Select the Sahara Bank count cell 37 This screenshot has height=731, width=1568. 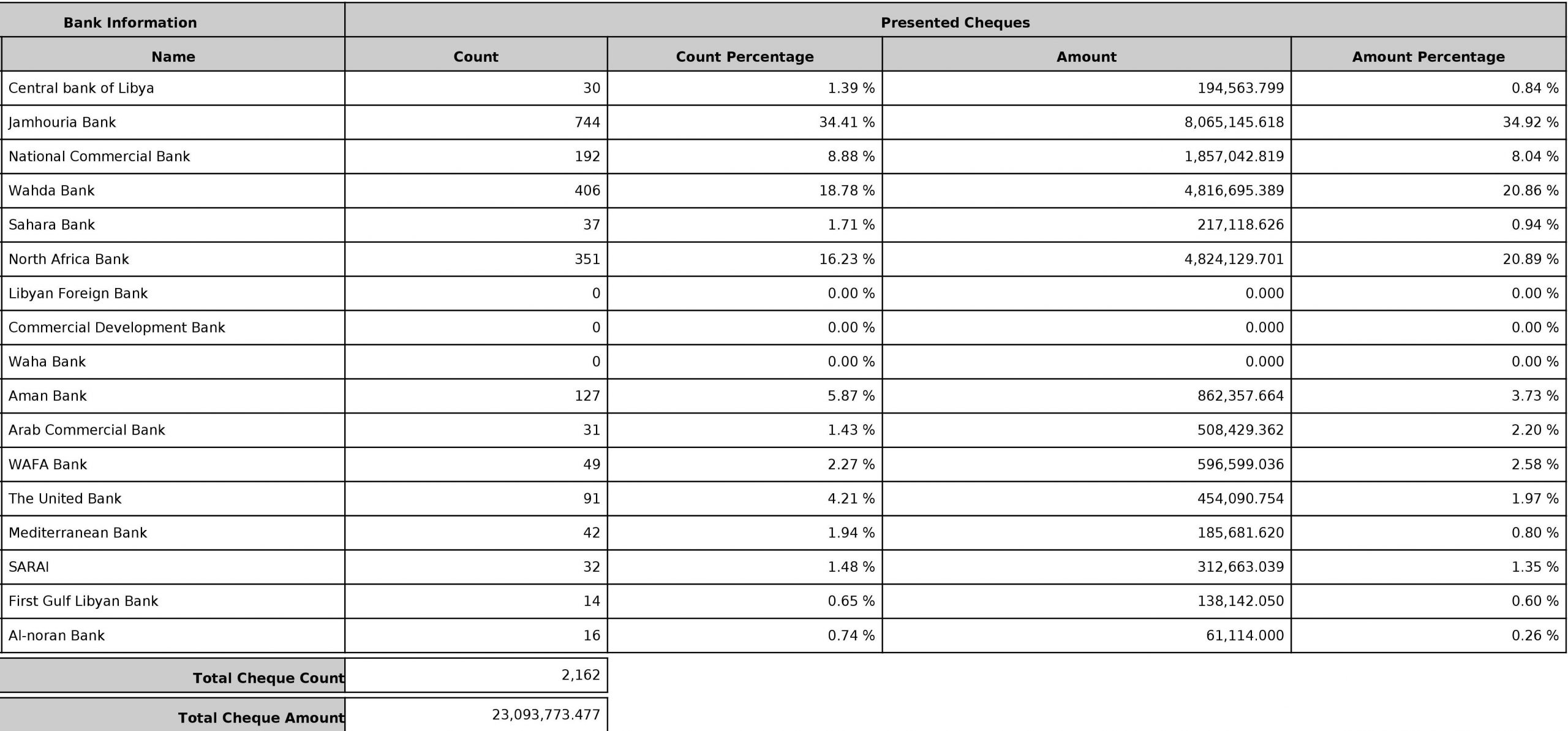[x=476, y=225]
